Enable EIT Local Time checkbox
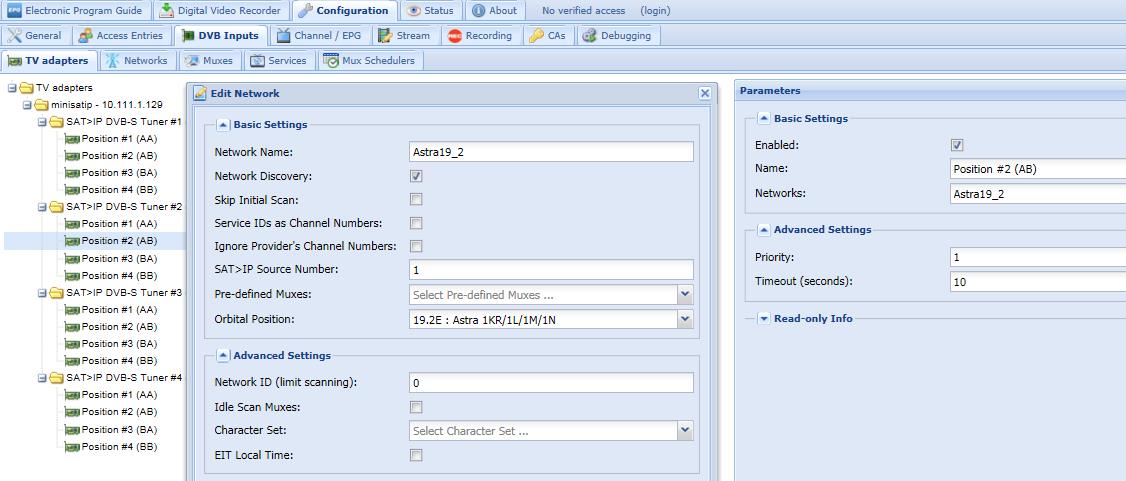Viewport: 1126px width, 481px height. tap(416, 455)
